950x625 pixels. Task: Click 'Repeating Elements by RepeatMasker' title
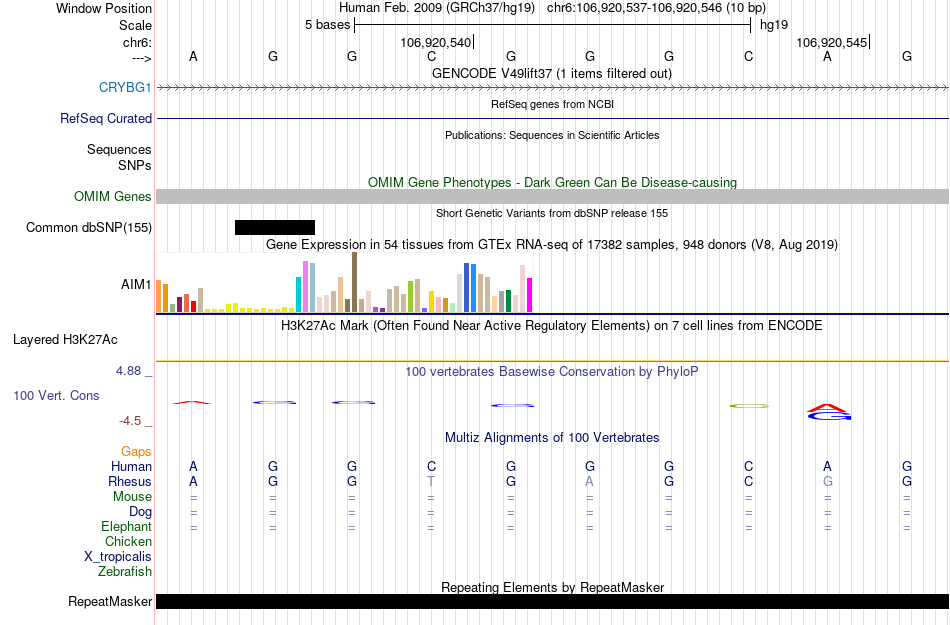[552, 587]
